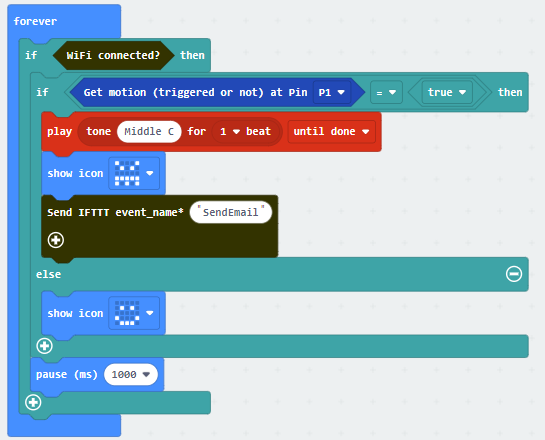Click the SendEmail event name field

pyautogui.click(x=231, y=212)
